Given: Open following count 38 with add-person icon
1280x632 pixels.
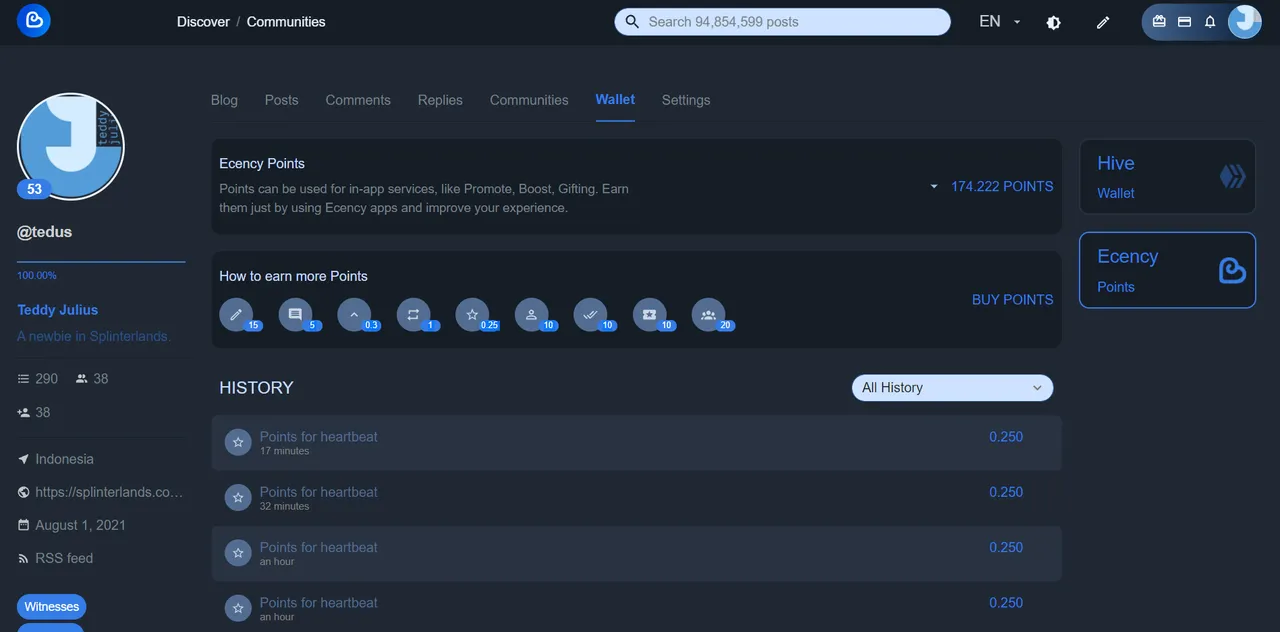Looking at the screenshot, I should (34, 412).
